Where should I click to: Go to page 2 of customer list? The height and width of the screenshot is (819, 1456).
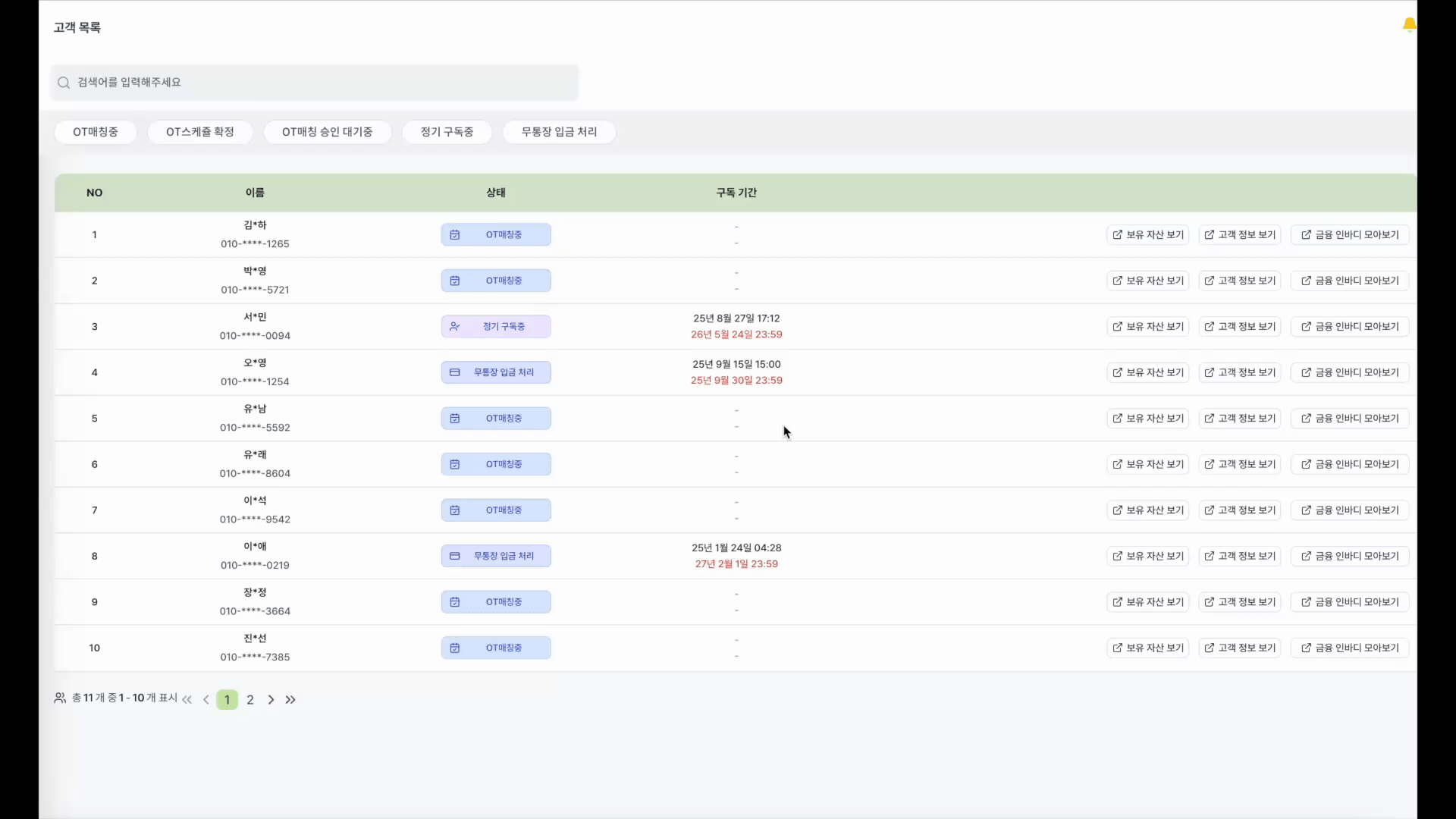pyautogui.click(x=250, y=700)
